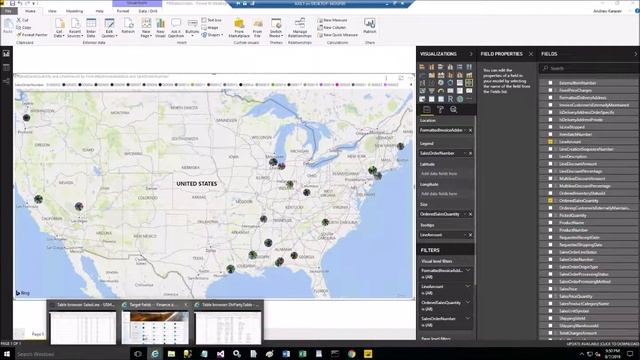Expand the FormattedInvoiceAddress visual level filter
This screenshot has height=360, width=640.
click(x=468, y=270)
